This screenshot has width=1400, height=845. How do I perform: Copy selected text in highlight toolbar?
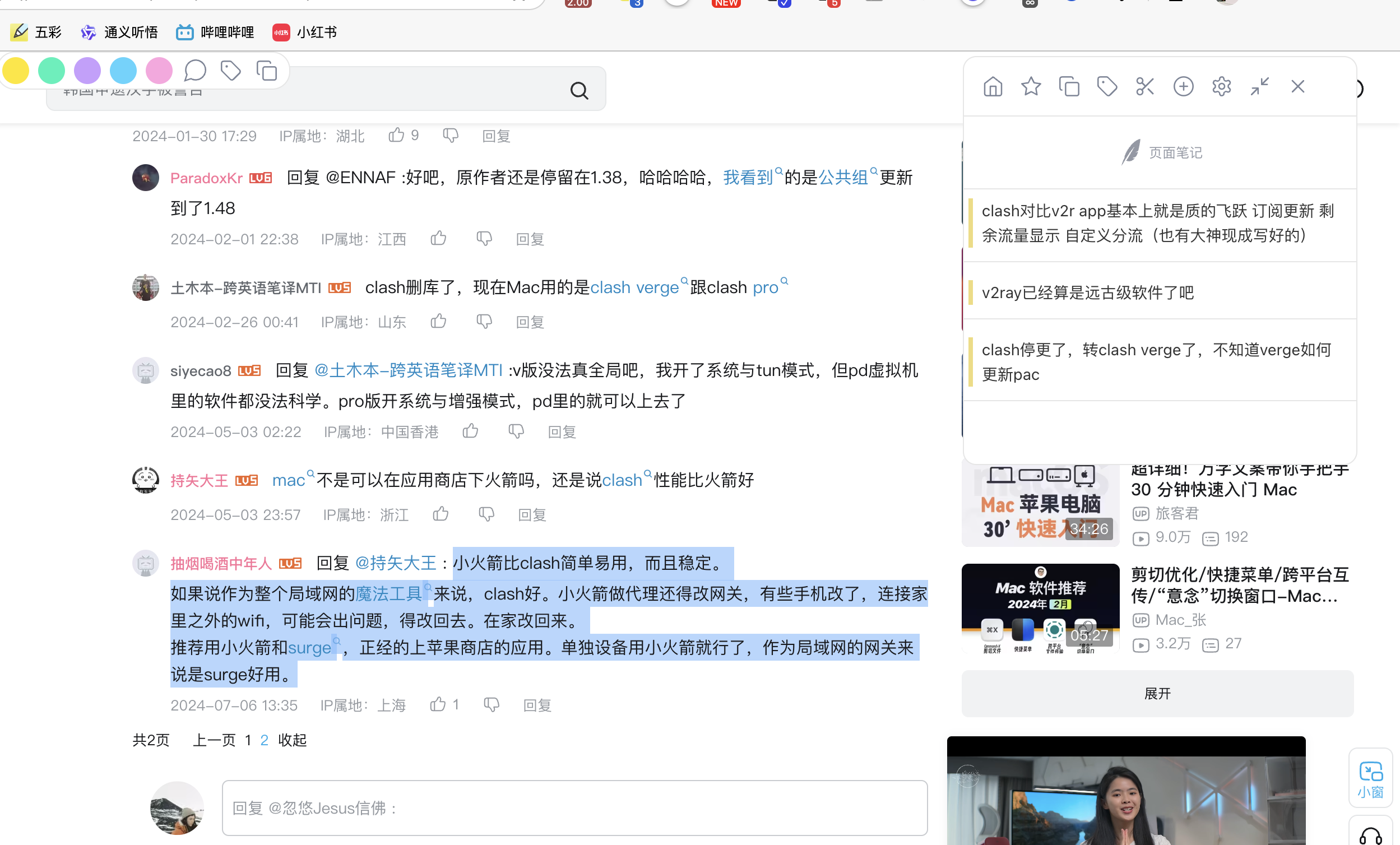[266, 71]
